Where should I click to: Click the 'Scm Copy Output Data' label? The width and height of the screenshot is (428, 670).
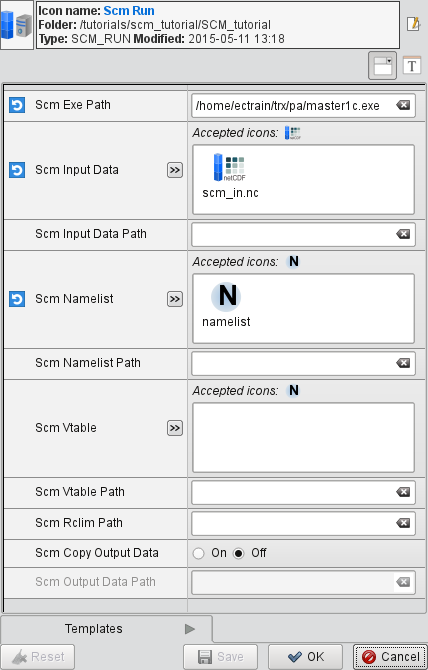[x=97, y=553]
